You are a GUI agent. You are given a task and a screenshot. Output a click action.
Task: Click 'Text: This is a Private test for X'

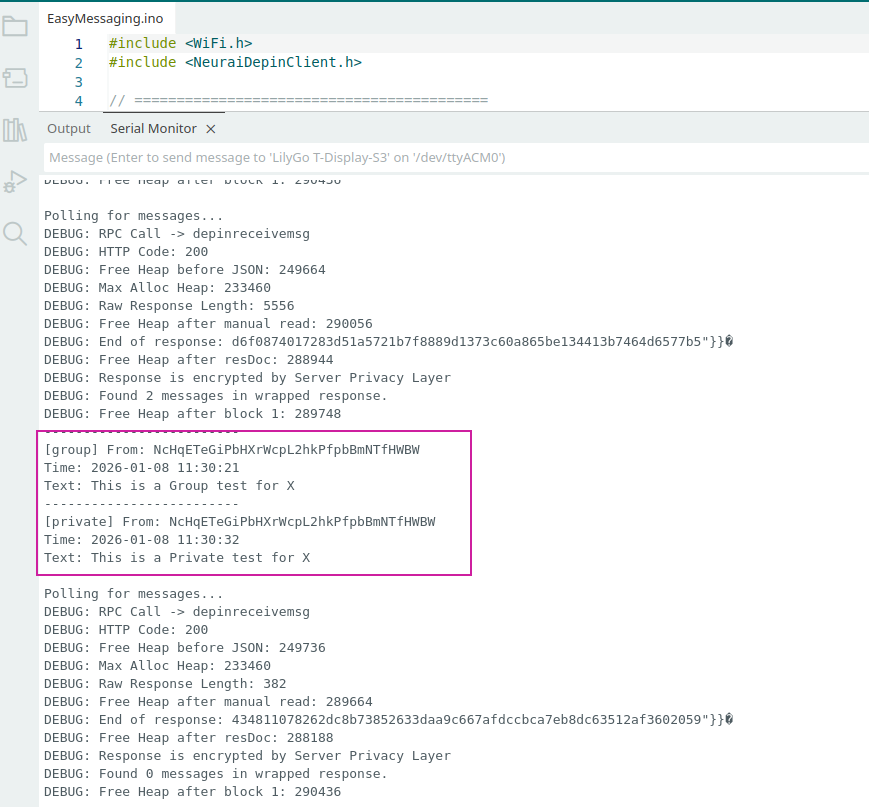[x=177, y=558]
